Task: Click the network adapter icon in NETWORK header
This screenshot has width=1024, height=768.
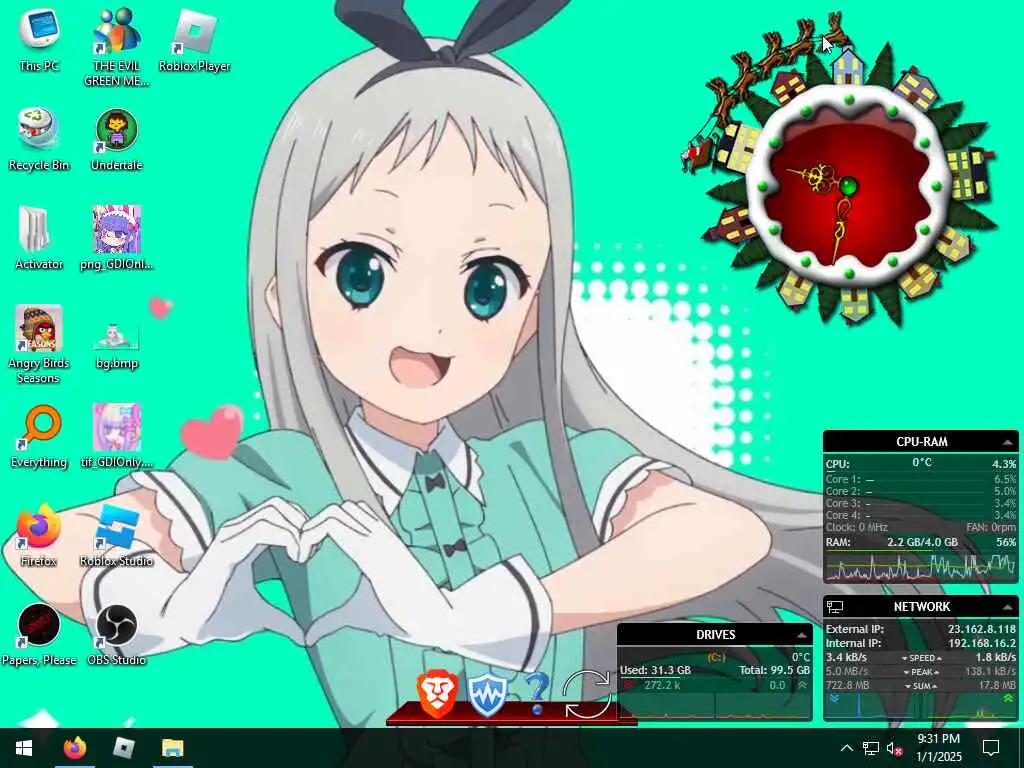Action: [835, 607]
